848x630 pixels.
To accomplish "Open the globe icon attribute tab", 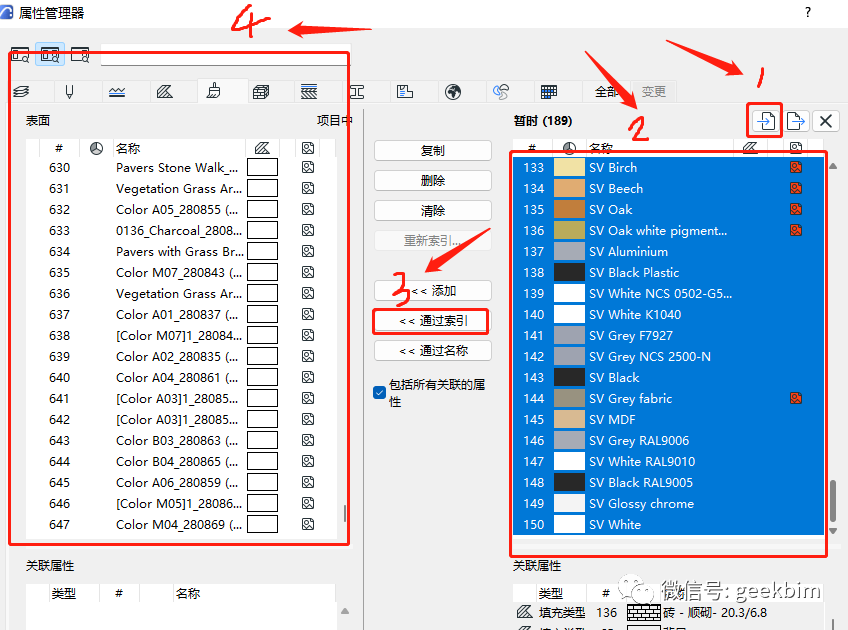I will pos(453,92).
